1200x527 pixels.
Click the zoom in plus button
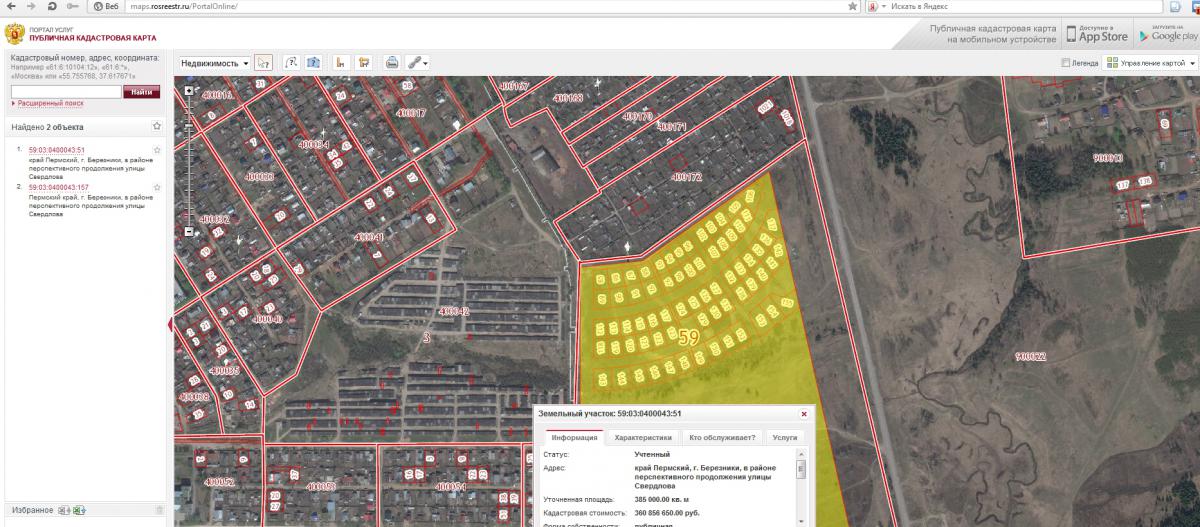[x=189, y=91]
